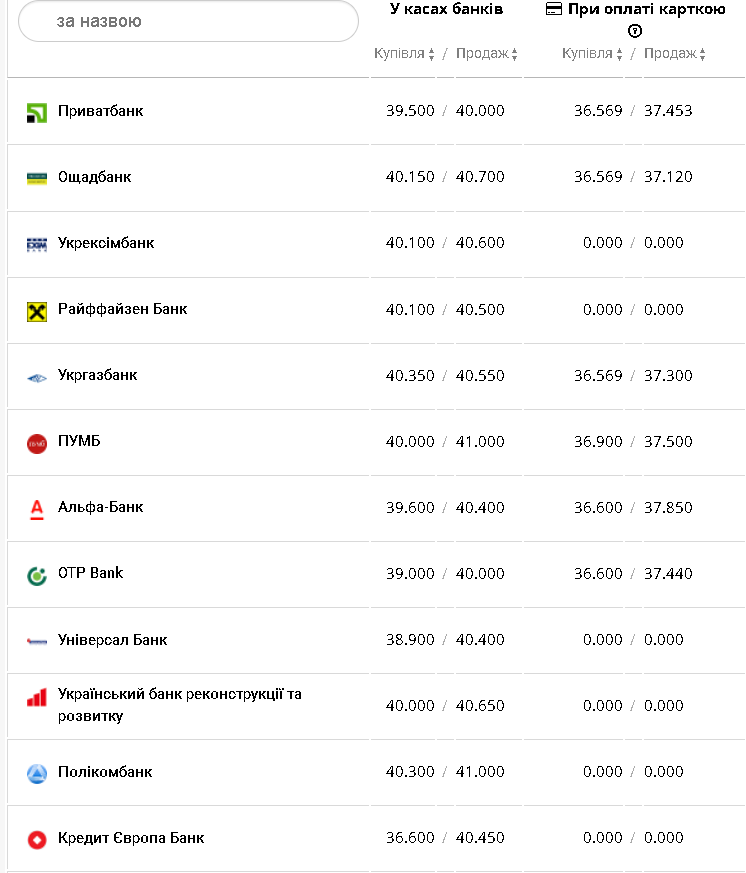Click the Приватбанк logo icon

(x=37, y=112)
